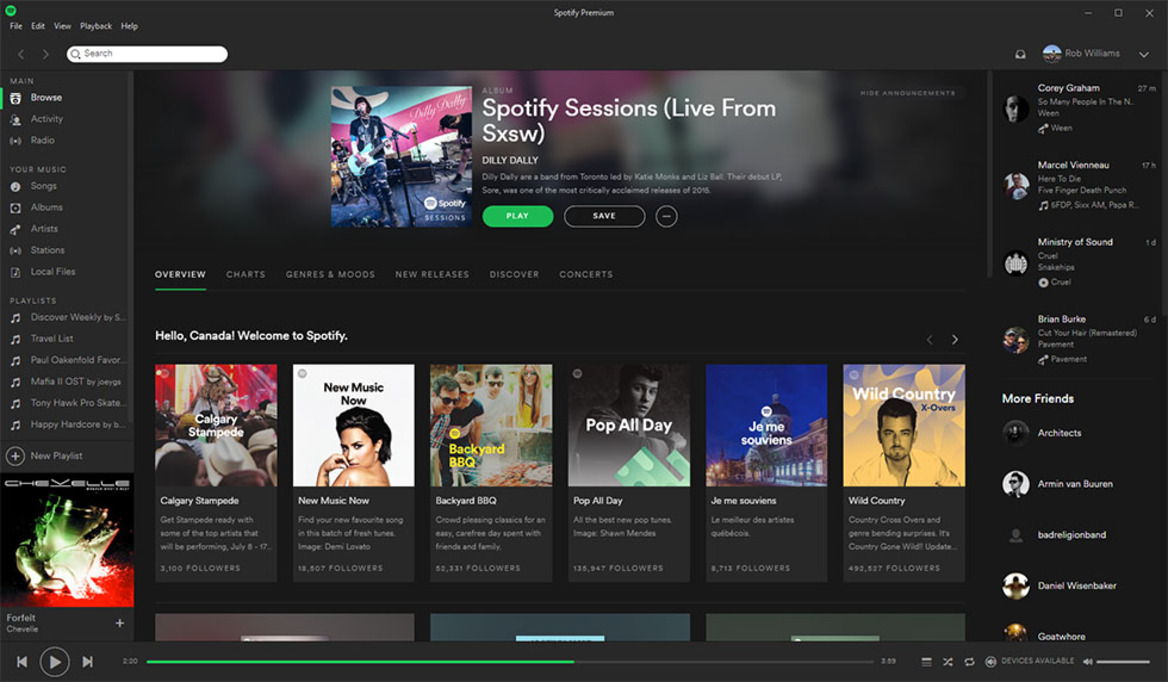The image size is (1168, 682).
Task: Navigate forward with the right arrow
Action: click(x=45, y=54)
